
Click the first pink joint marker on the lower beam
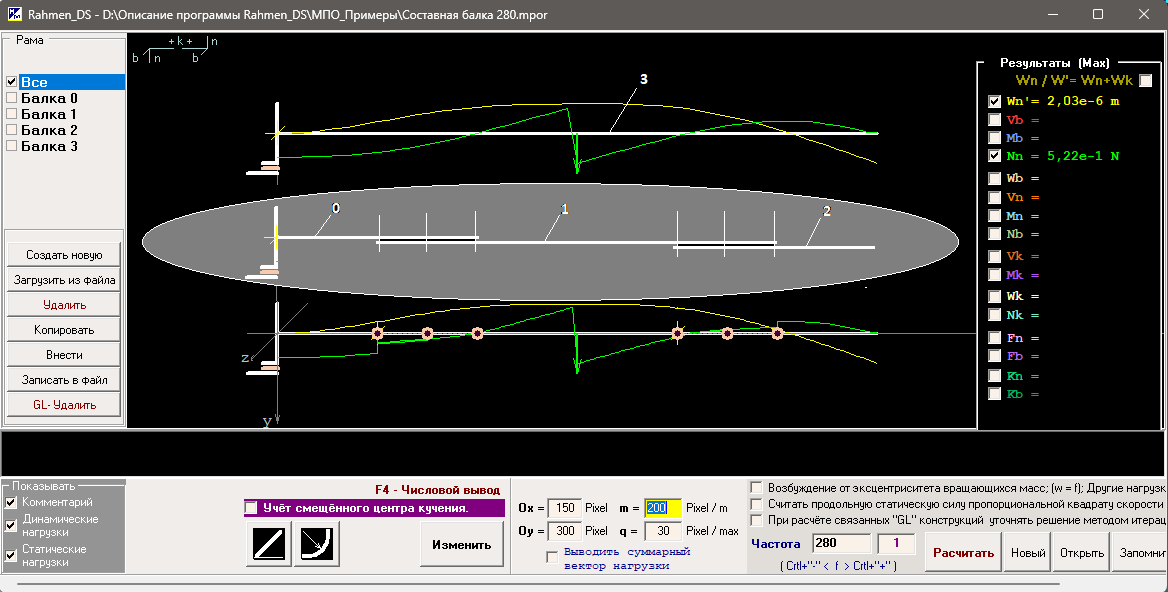click(x=377, y=334)
